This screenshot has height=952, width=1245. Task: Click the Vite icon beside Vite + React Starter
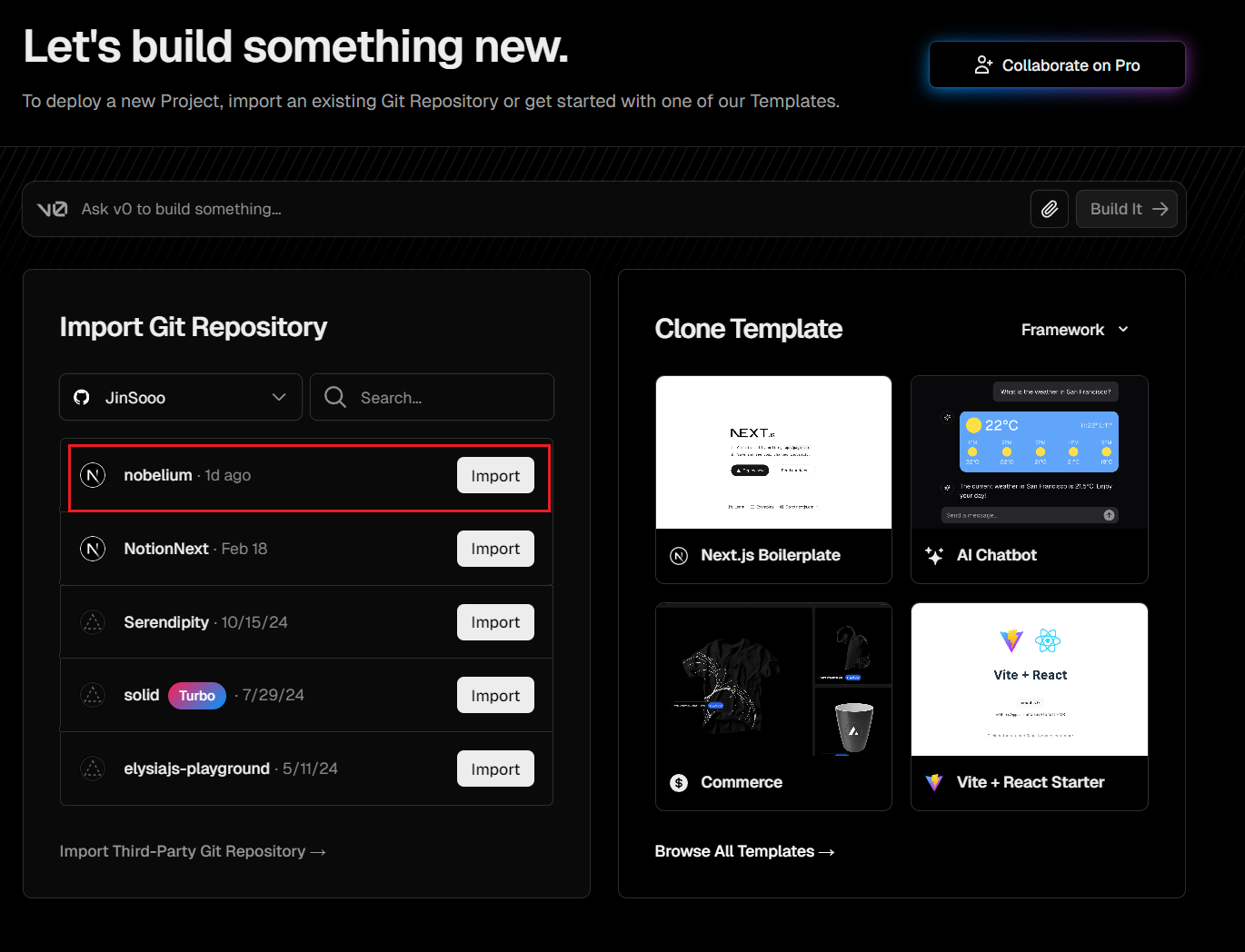934,783
